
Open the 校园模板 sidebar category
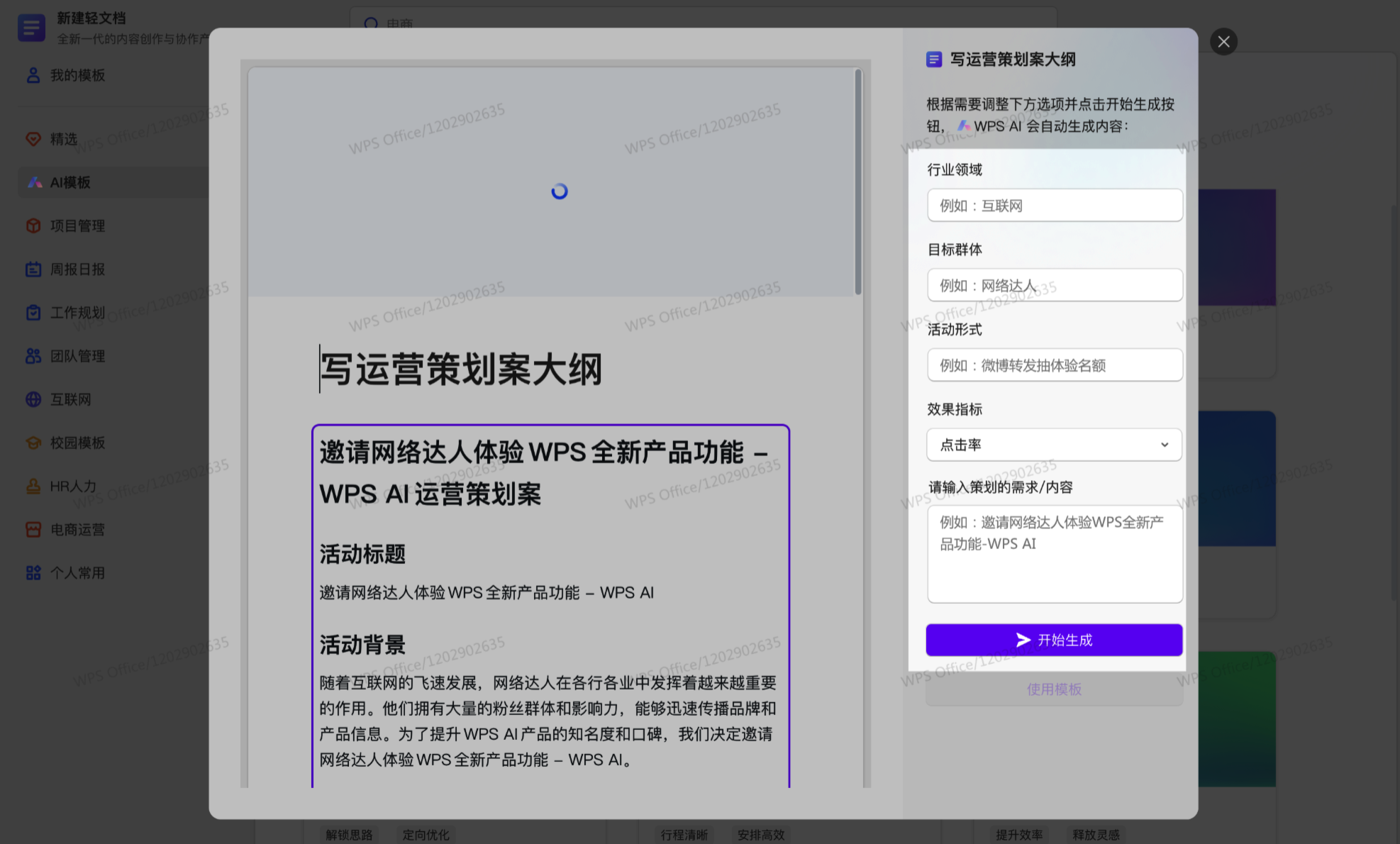pyautogui.click(x=77, y=443)
